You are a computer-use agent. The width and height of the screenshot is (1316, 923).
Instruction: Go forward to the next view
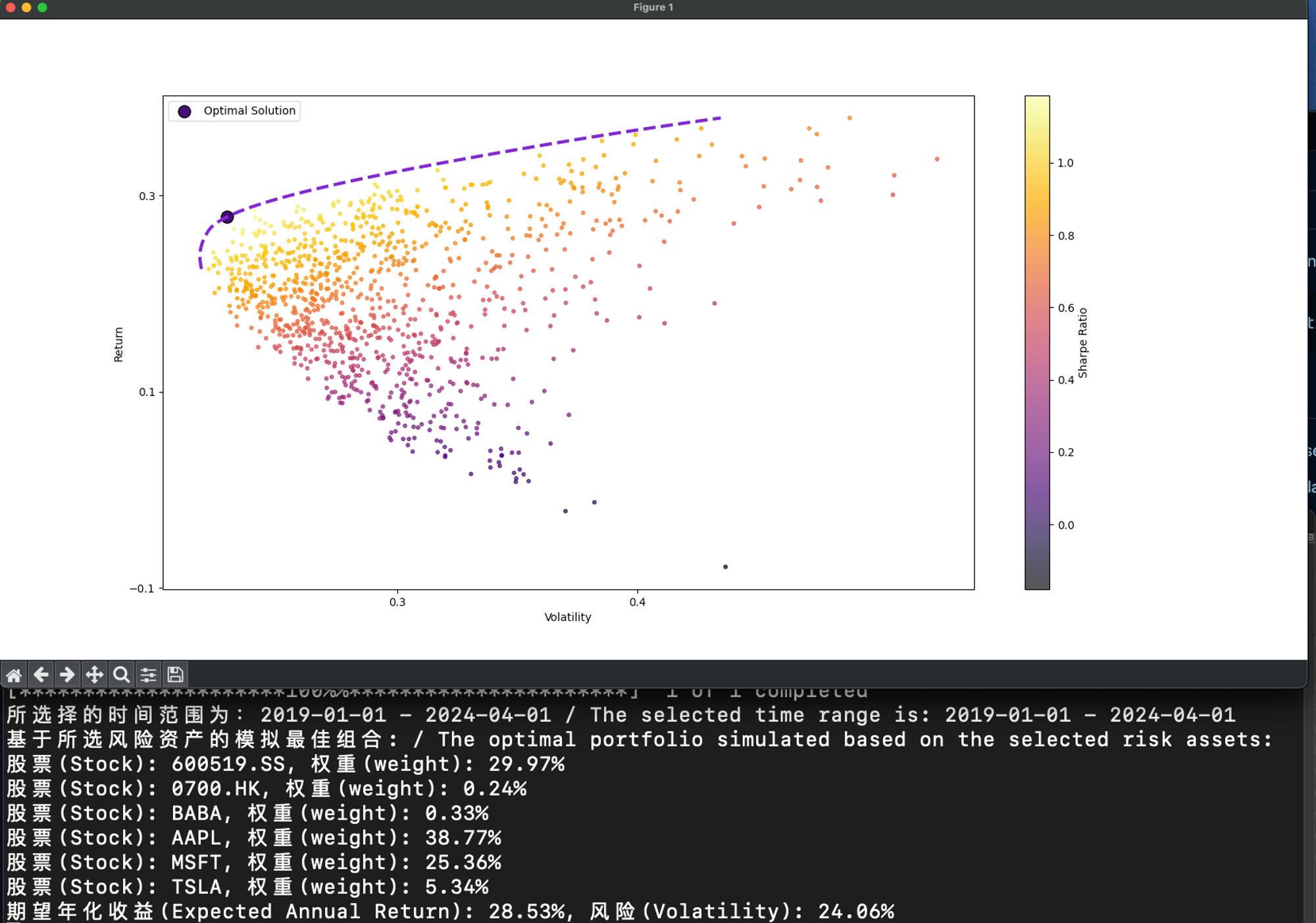click(67, 674)
